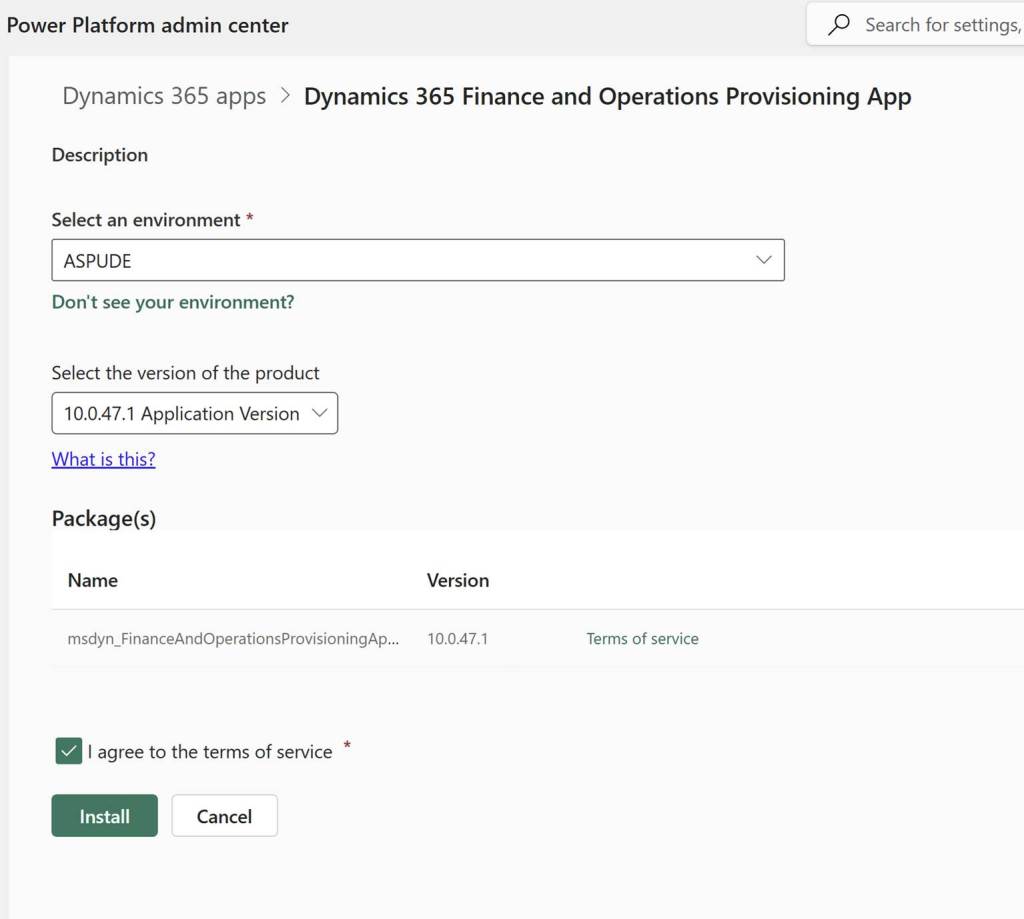Viewport: 1024px width, 919px height.
Task: Click the search magnifier icon
Action: tap(840, 25)
